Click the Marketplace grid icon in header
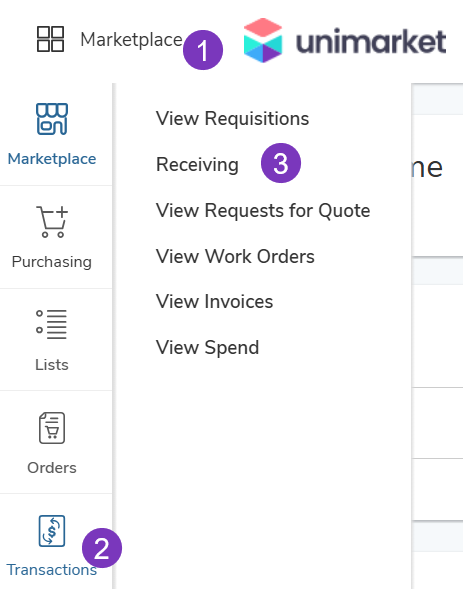463x589 pixels. [x=50, y=39]
